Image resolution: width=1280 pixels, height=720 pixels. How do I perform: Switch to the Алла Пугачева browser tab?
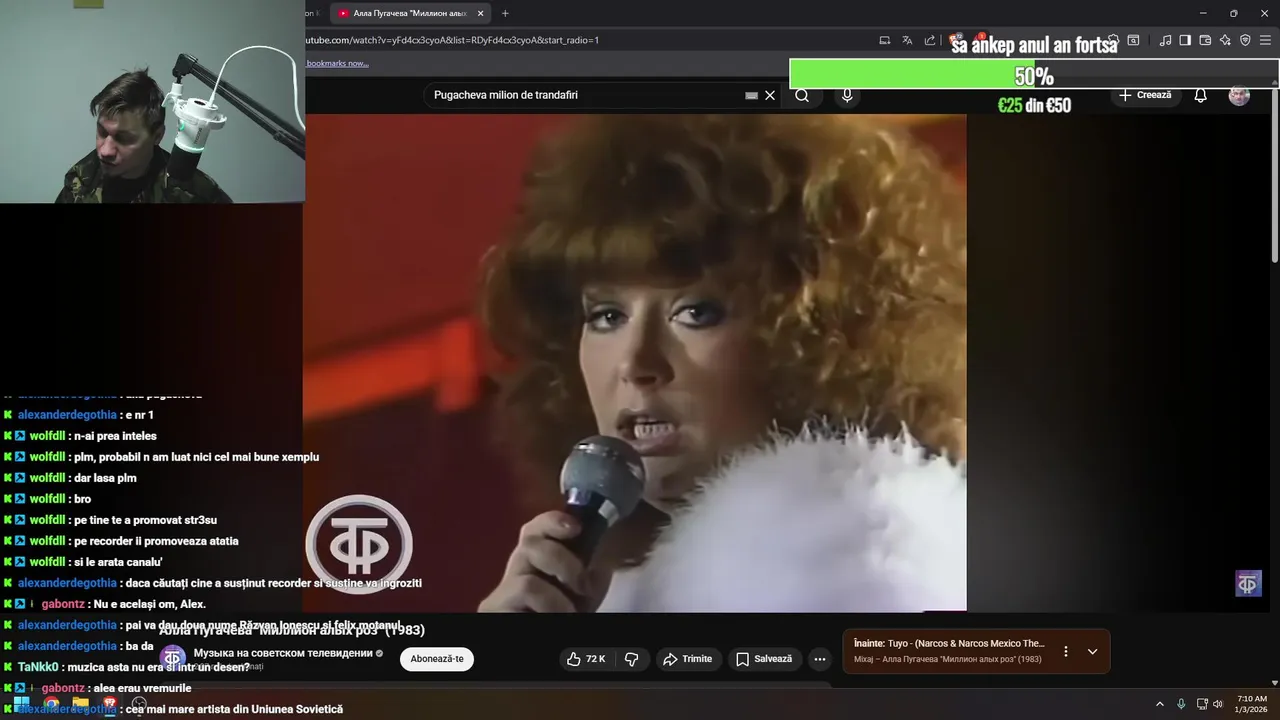point(410,13)
